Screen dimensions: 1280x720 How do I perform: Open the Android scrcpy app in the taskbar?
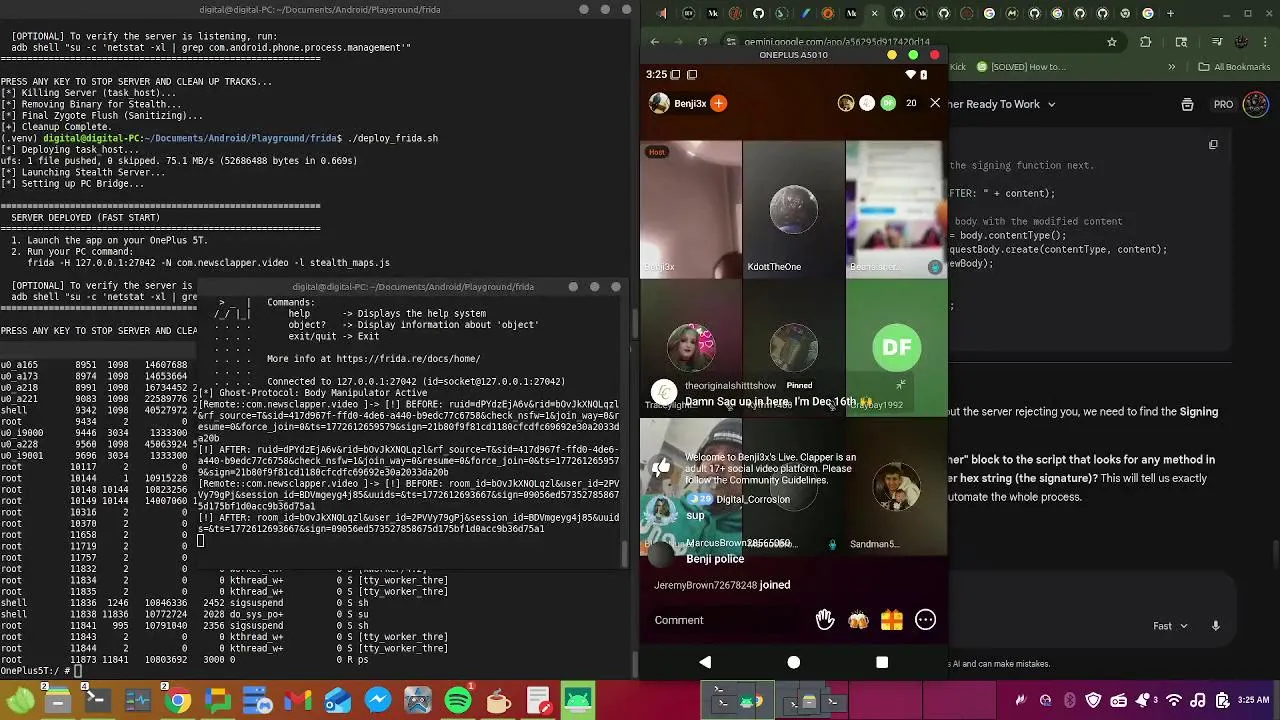578,701
